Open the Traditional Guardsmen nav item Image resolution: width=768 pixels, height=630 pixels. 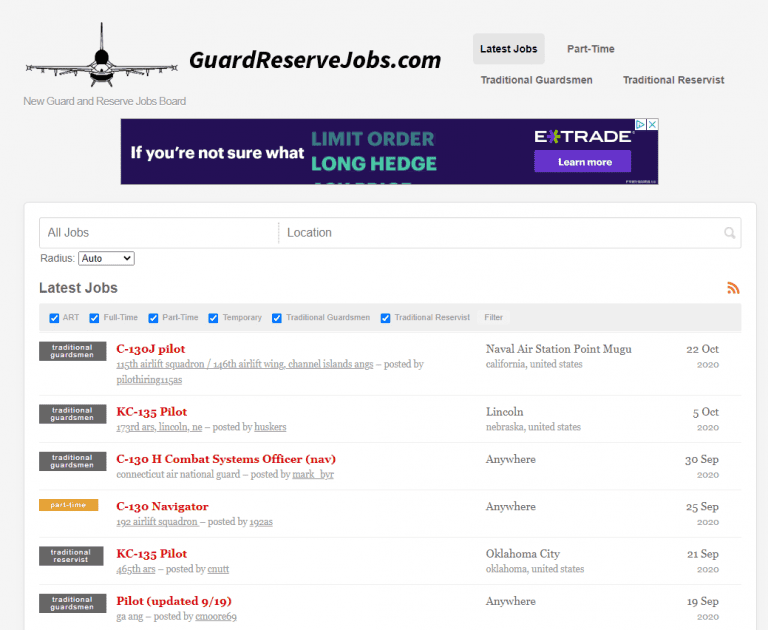pyautogui.click(x=536, y=80)
